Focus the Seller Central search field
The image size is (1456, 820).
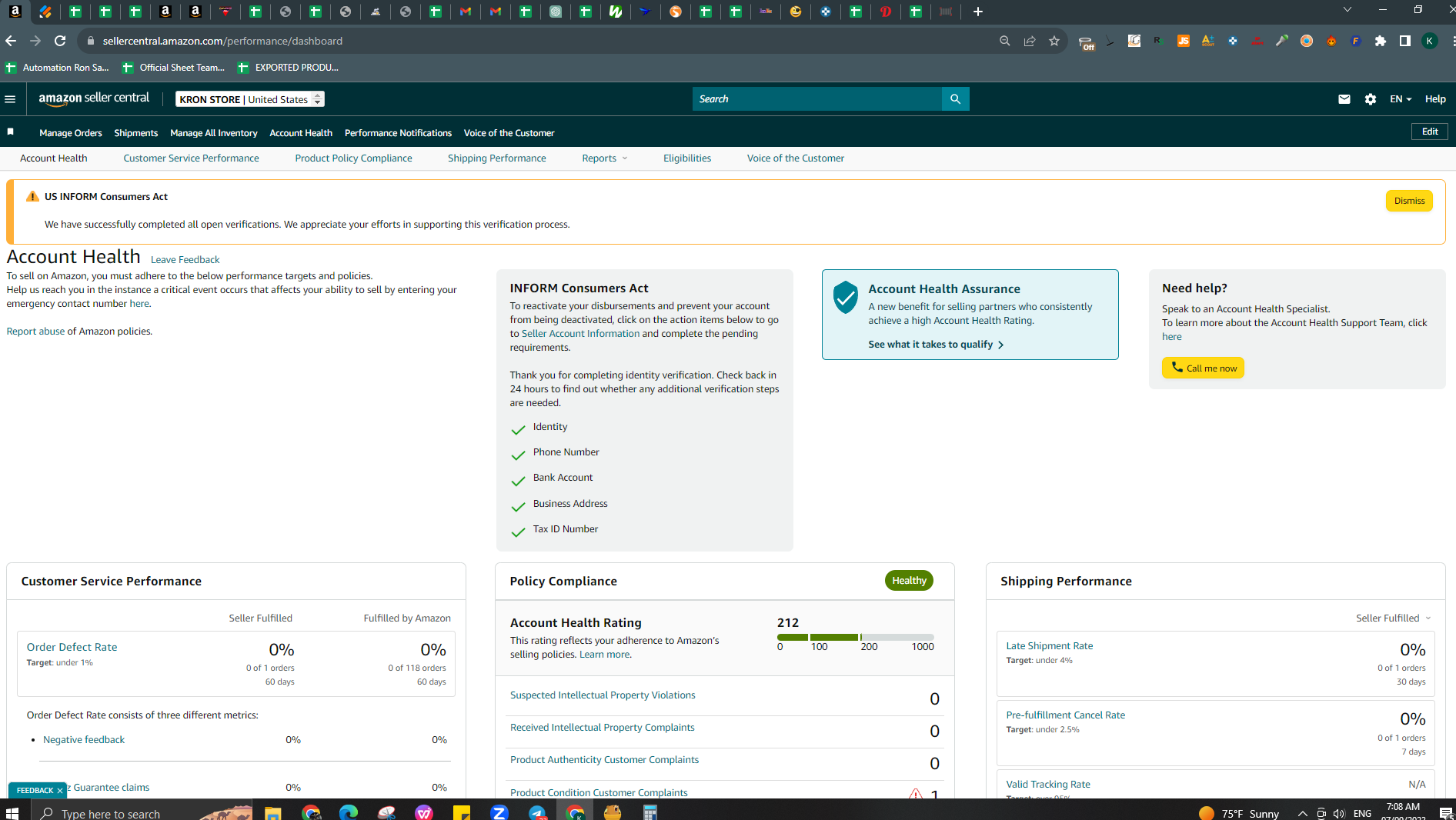point(816,98)
